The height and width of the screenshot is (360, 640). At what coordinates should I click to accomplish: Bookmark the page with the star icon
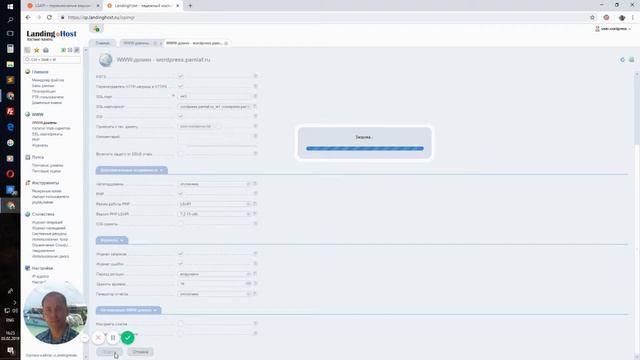tap(592, 17)
